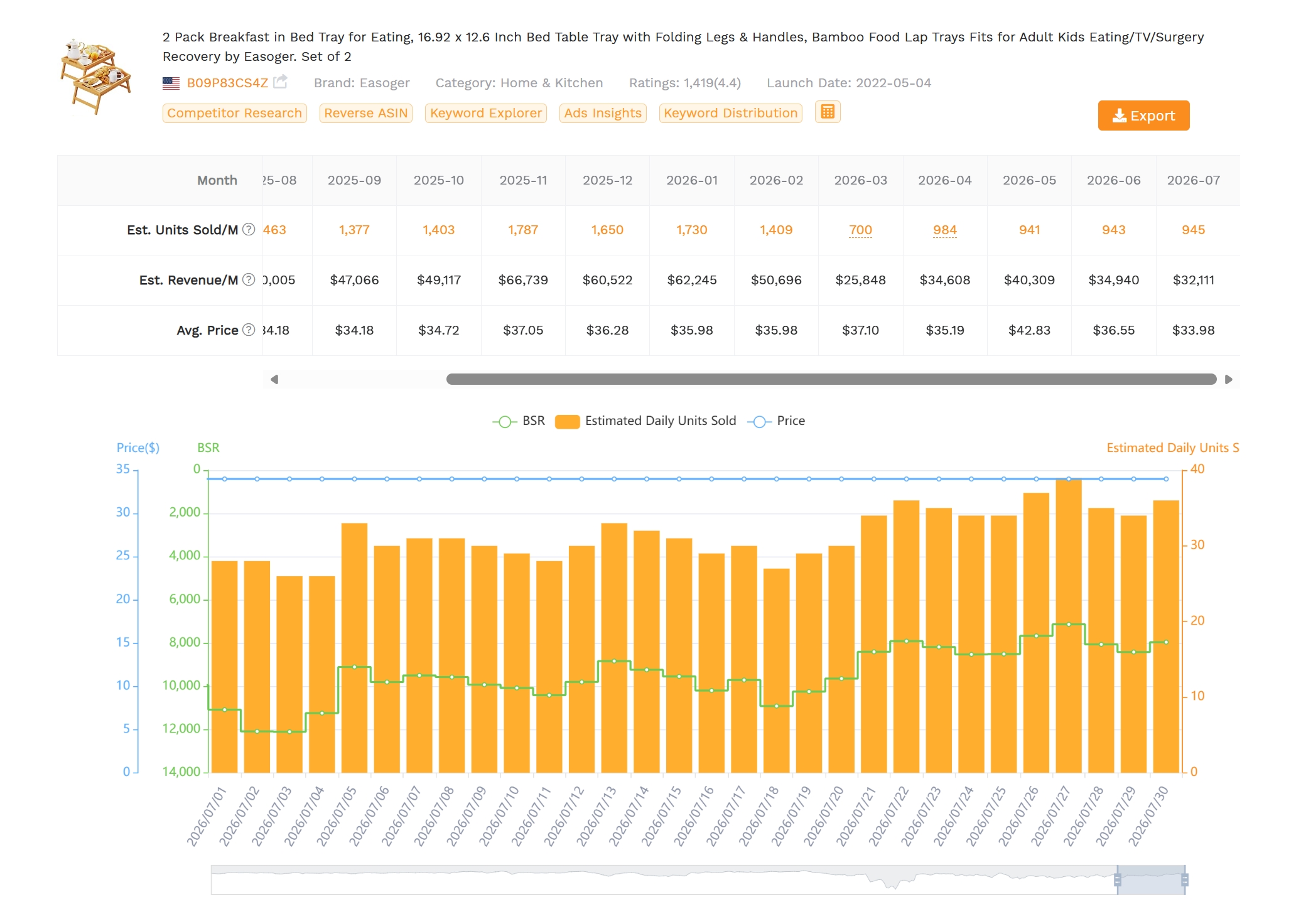Show help for Est. Units Sold/M
Screen dimensions: 1301x924
tap(249, 229)
